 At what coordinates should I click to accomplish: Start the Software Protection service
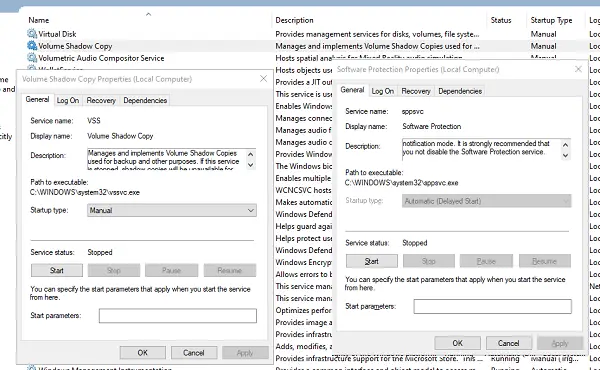pos(372,261)
